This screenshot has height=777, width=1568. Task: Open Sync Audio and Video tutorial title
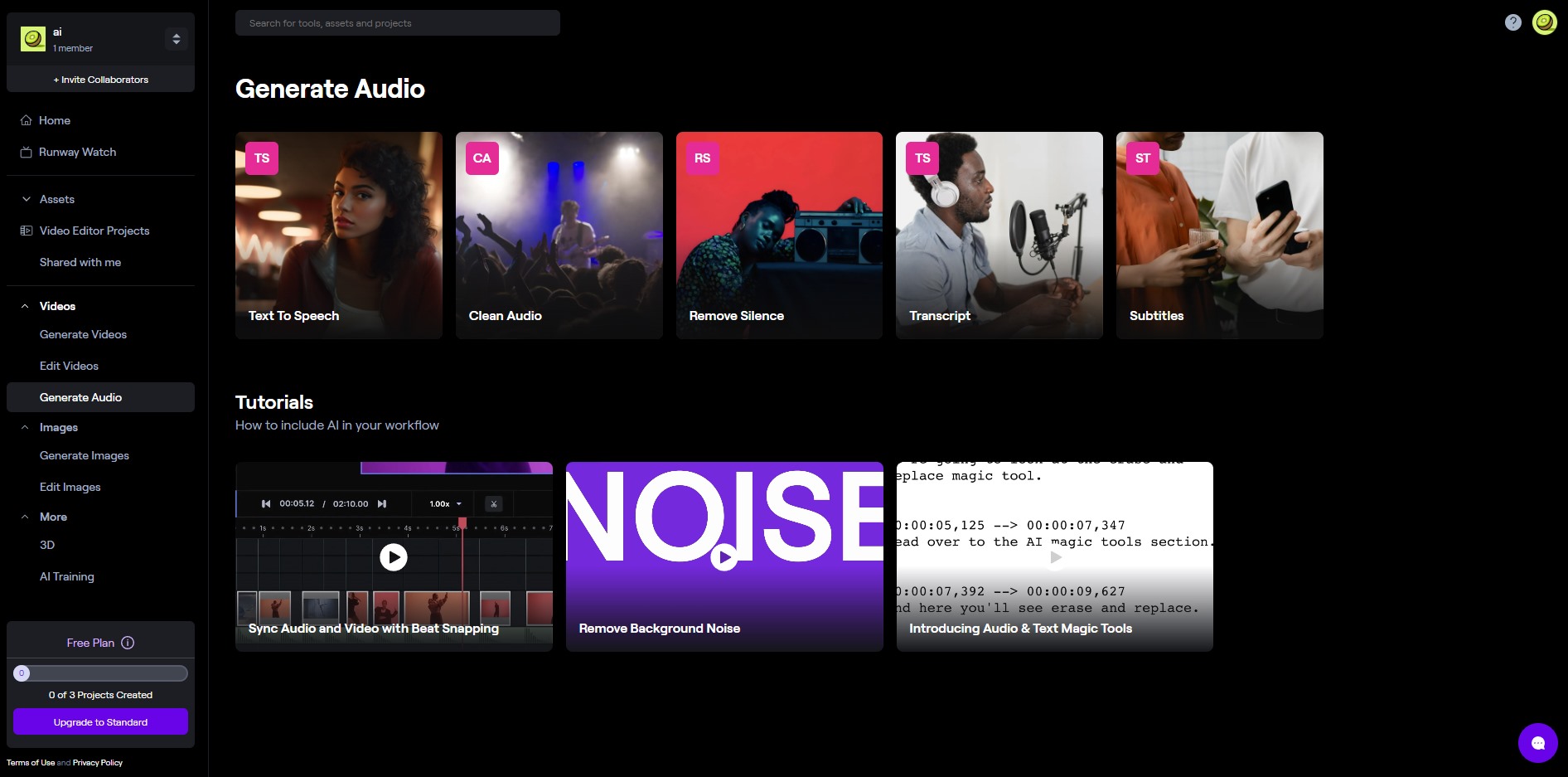[x=374, y=629]
